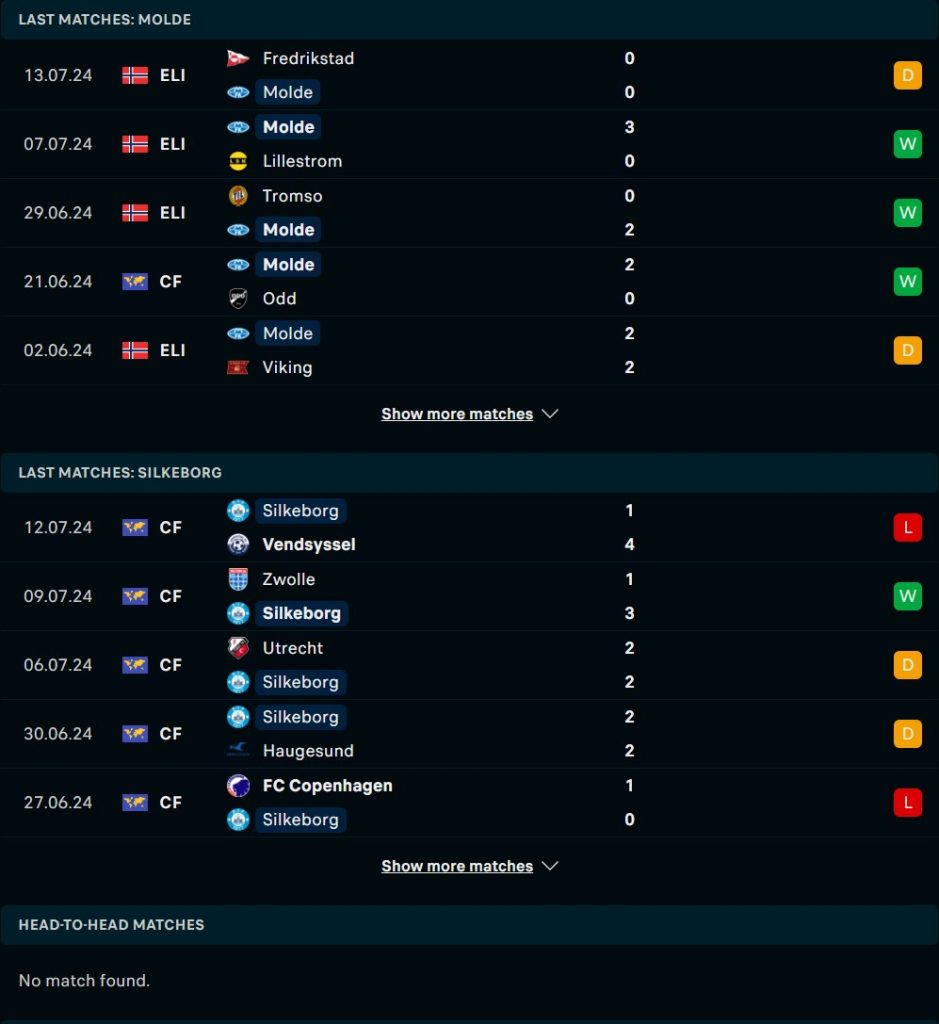Open the Last Matches: Silkeborg section header
939x1024 pixels.
point(470,472)
